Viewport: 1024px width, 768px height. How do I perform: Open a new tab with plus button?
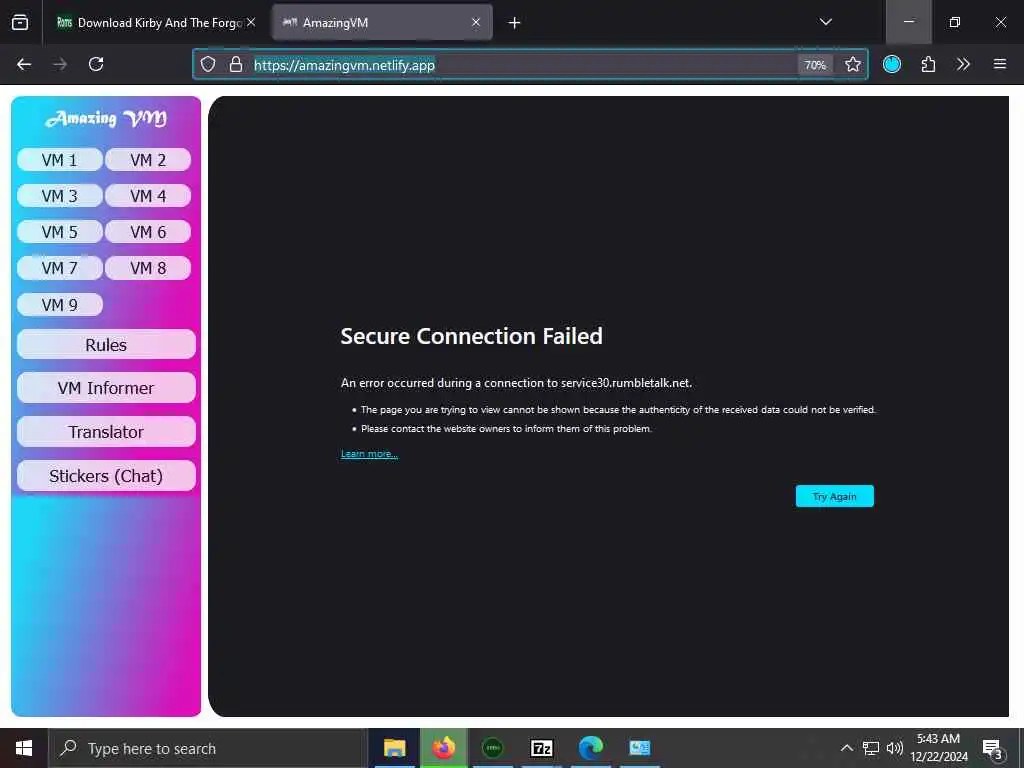(514, 23)
